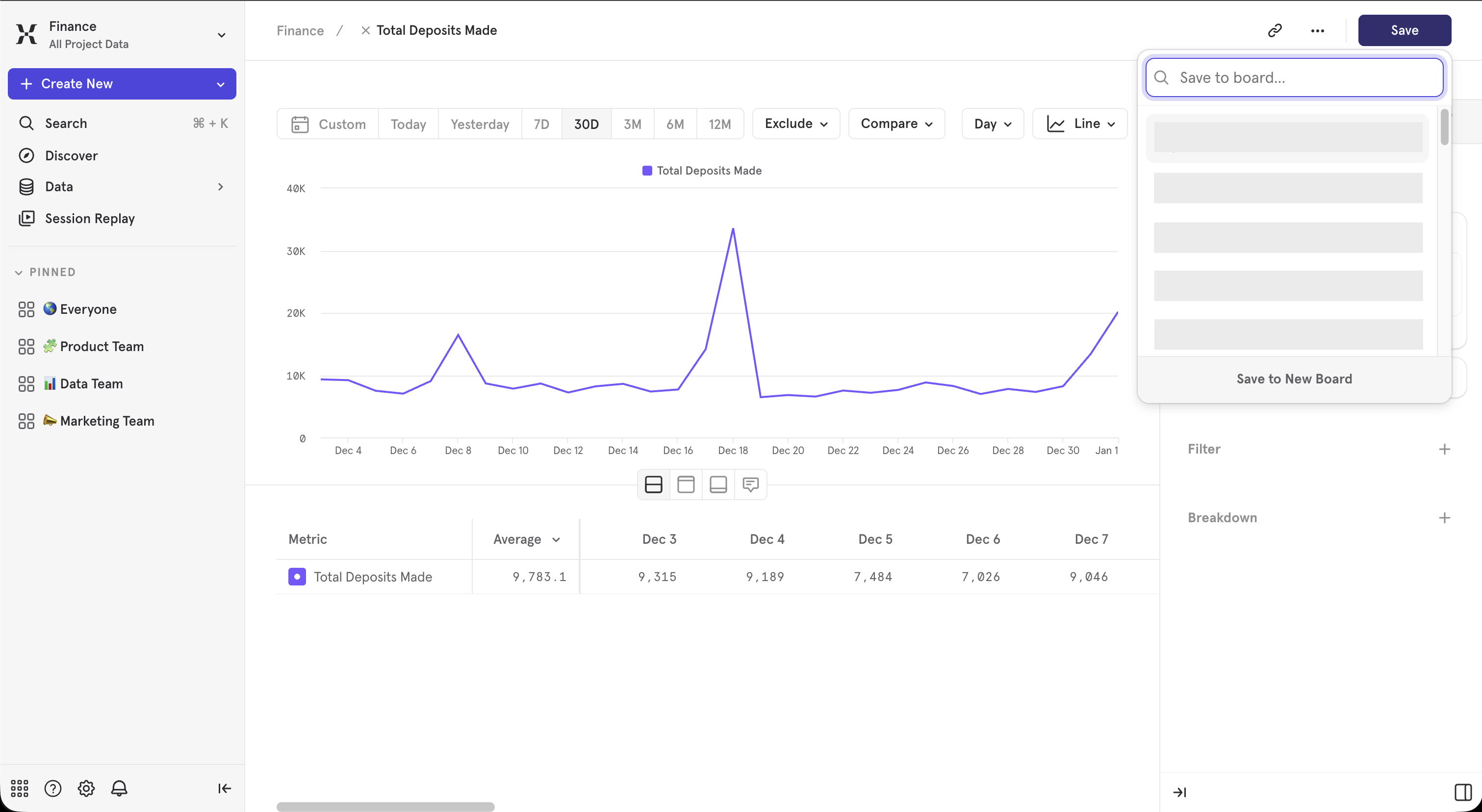Click the Data Team board grid icon
The image size is (1482, 812).
coord(26,383)
